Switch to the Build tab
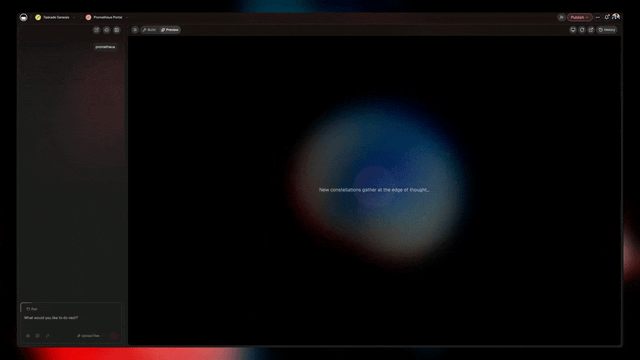This screenshot has height=360, width=640. pos(149,30)
